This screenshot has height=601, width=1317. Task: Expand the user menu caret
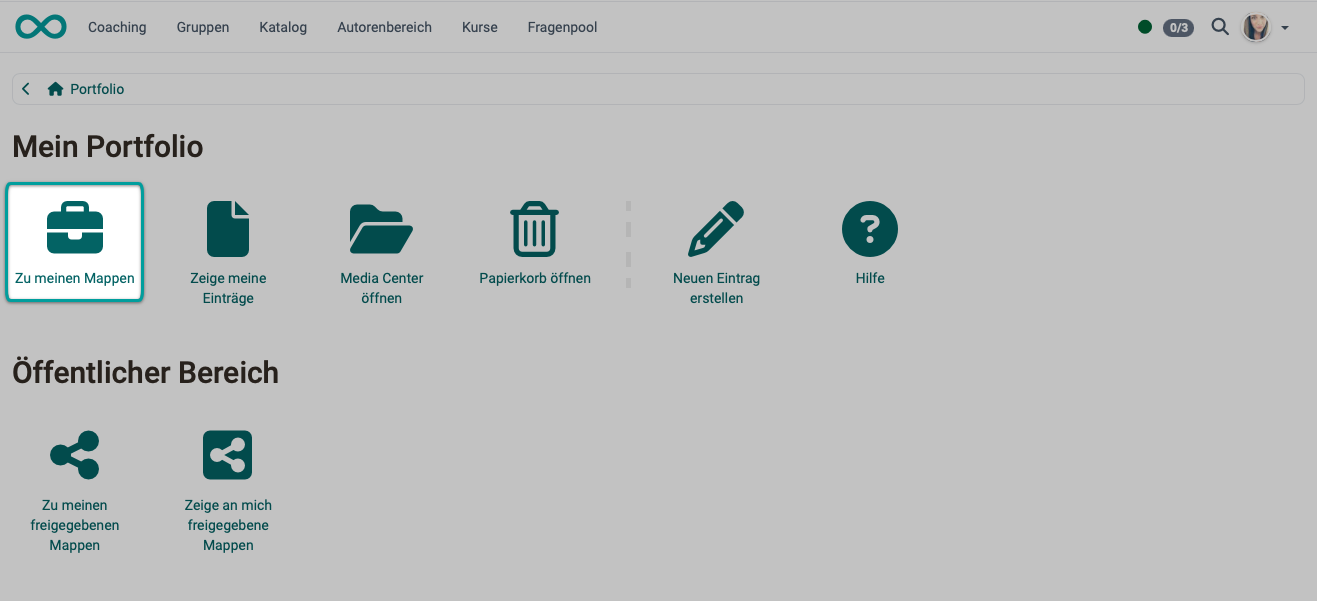[x=1285, y=28]
